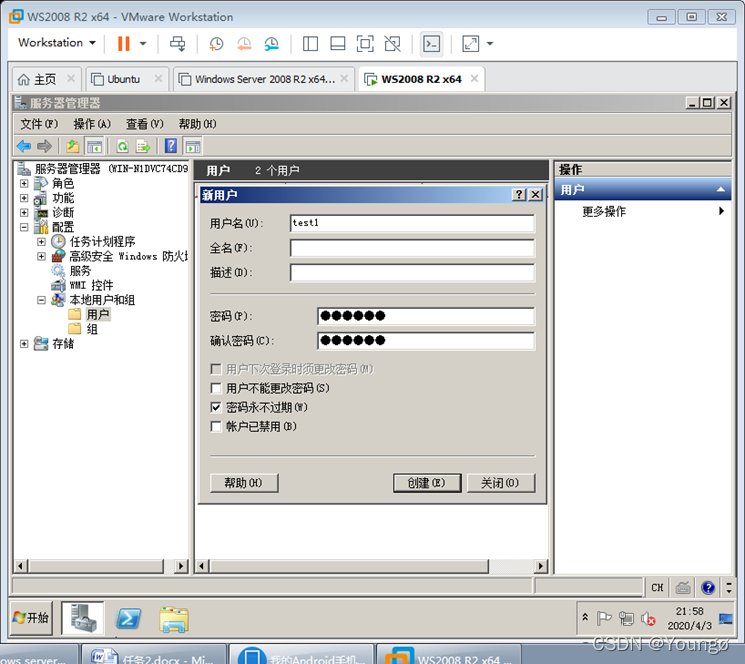Click the blue Help toolbar icon
The image size is (745, 664).
tap(171, 146)
